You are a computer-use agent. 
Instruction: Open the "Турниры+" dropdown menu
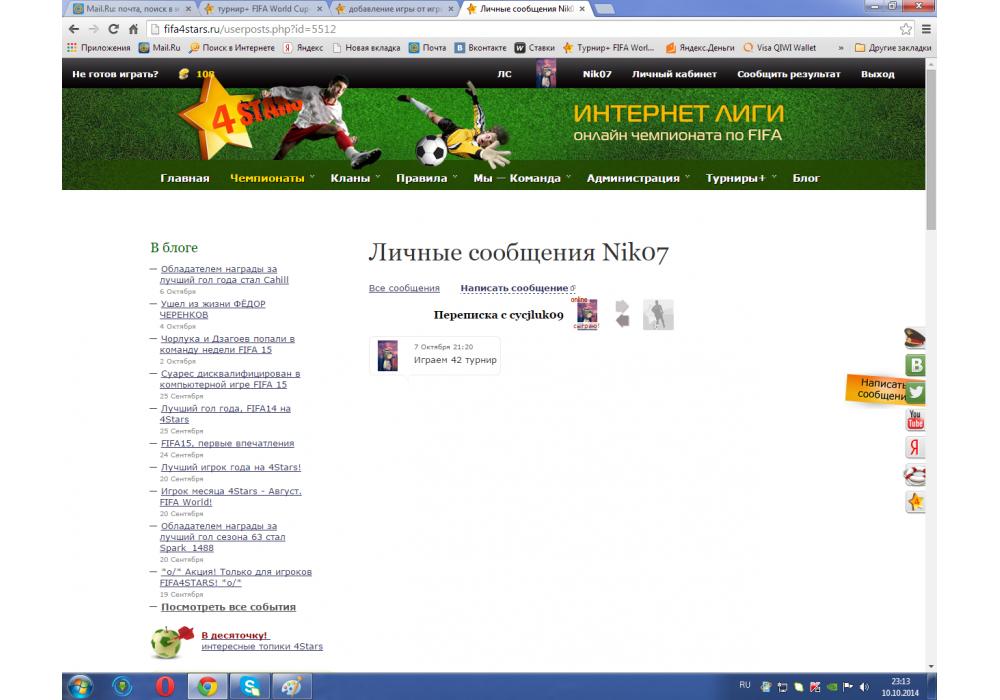pos(735,178)
